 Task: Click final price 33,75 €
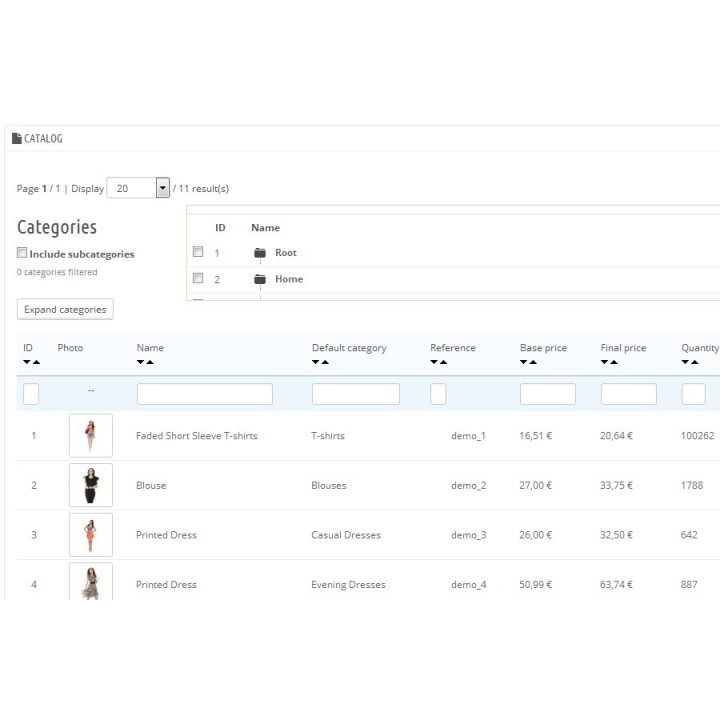pos(616,485)
